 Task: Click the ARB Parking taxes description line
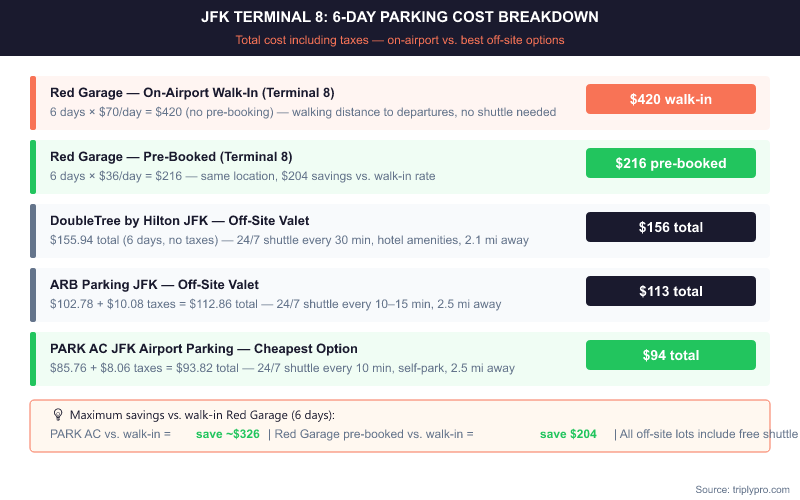pyautogui.click(x=275, y=304)
